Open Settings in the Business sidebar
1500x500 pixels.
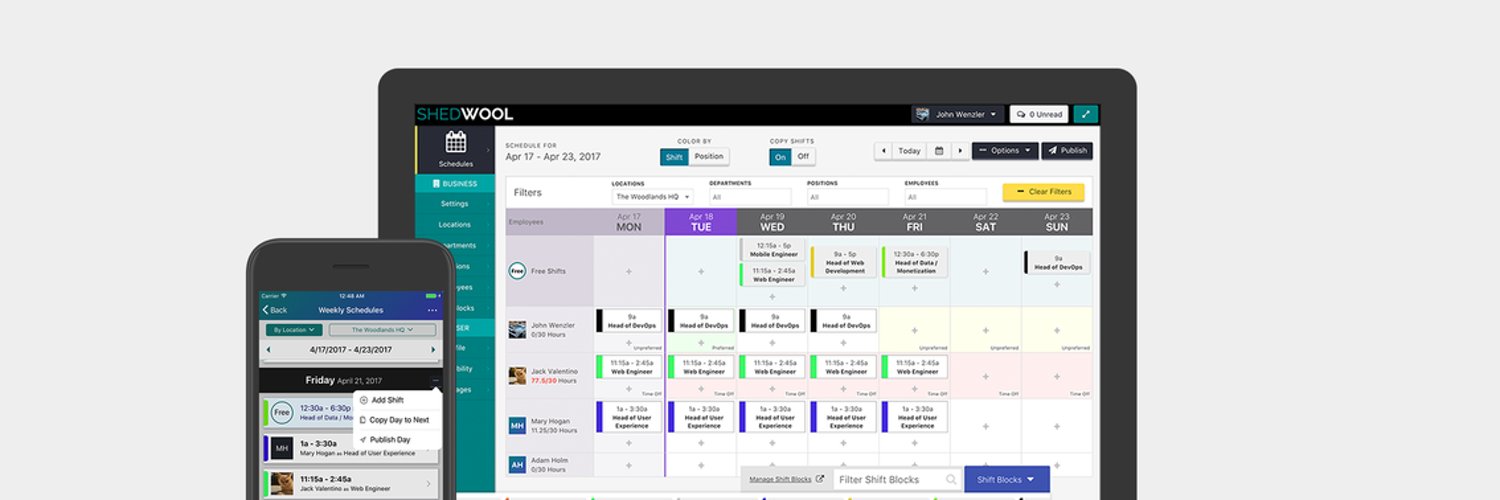pos(455,204)
